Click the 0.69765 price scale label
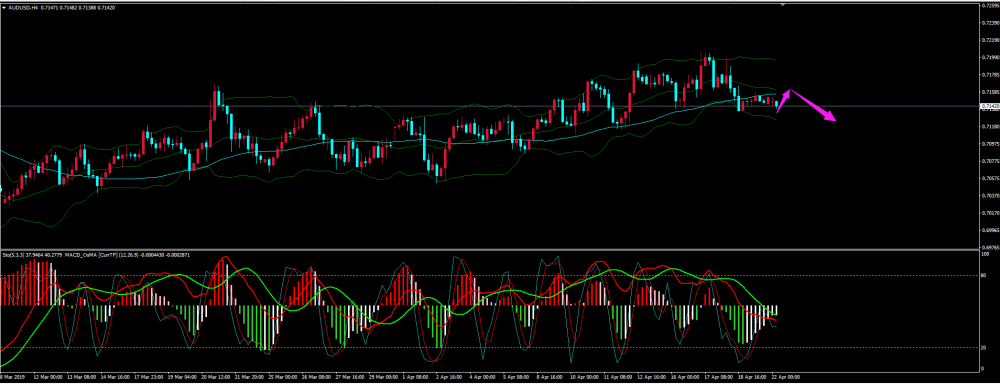1000x384 pixels. tap(990, 247)
